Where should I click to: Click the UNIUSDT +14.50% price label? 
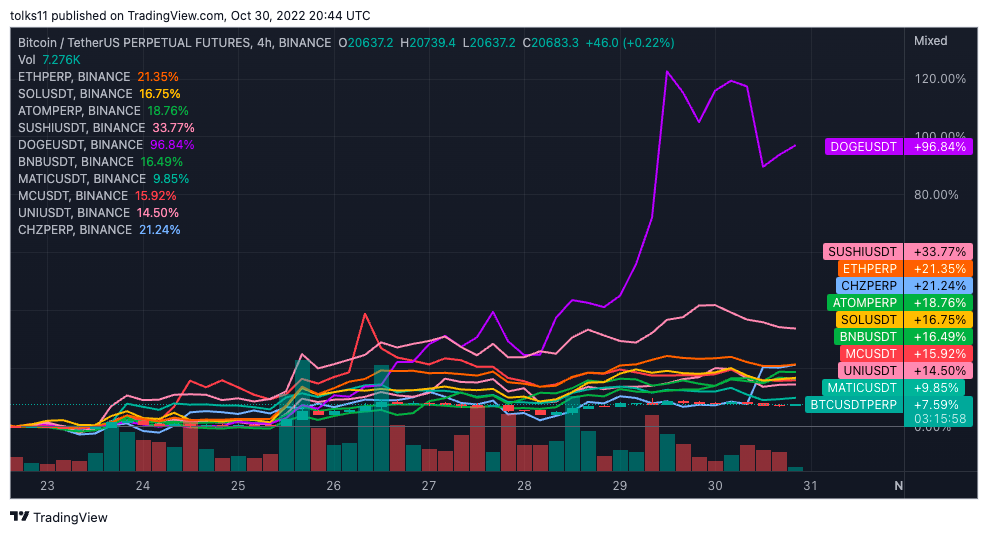click(905, 371)
